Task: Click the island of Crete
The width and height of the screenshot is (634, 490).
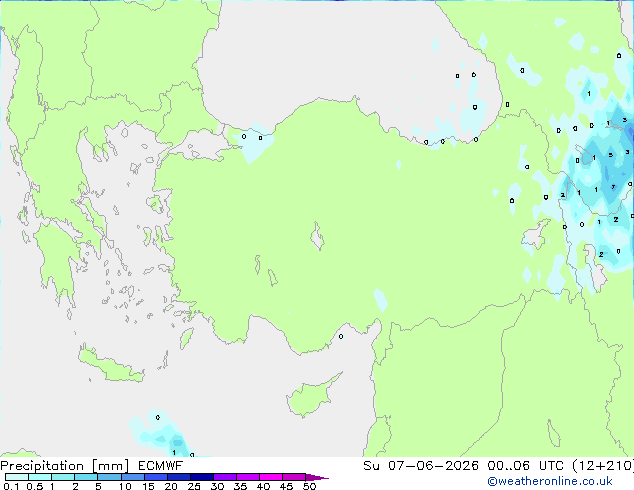Action: (110, 366)
